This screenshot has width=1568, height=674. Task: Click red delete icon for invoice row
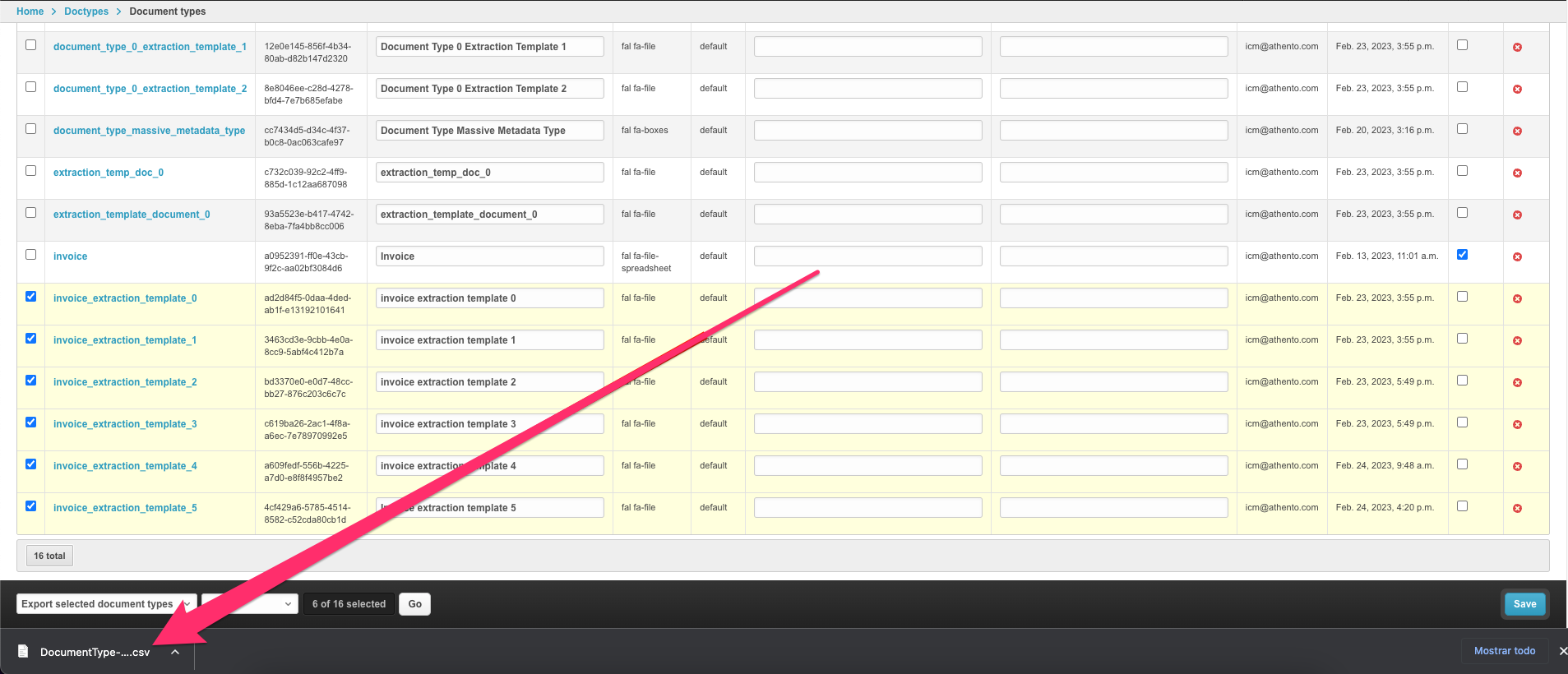pos(1517,257)
